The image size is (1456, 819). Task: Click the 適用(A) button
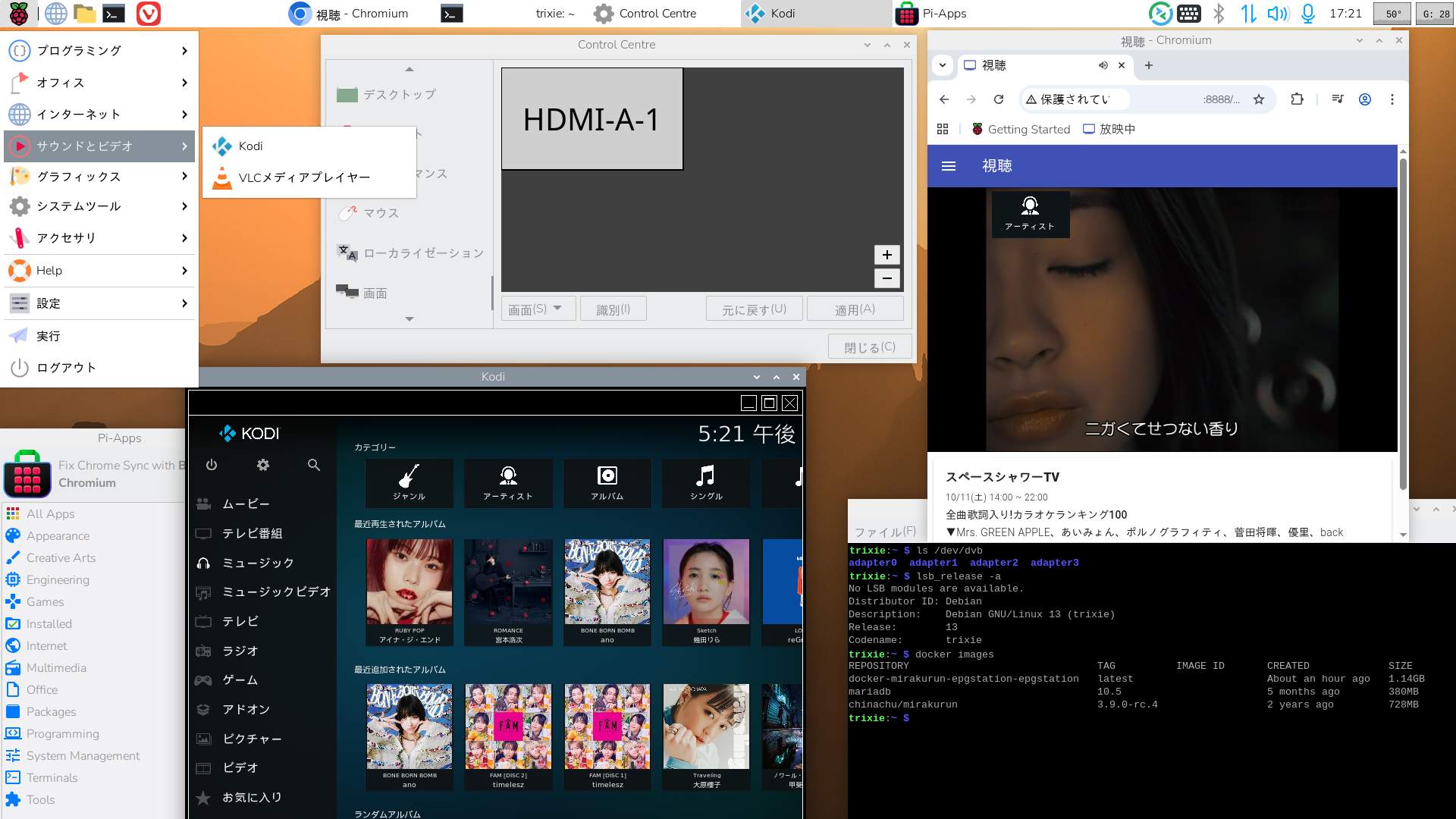[x=855, y=309]
